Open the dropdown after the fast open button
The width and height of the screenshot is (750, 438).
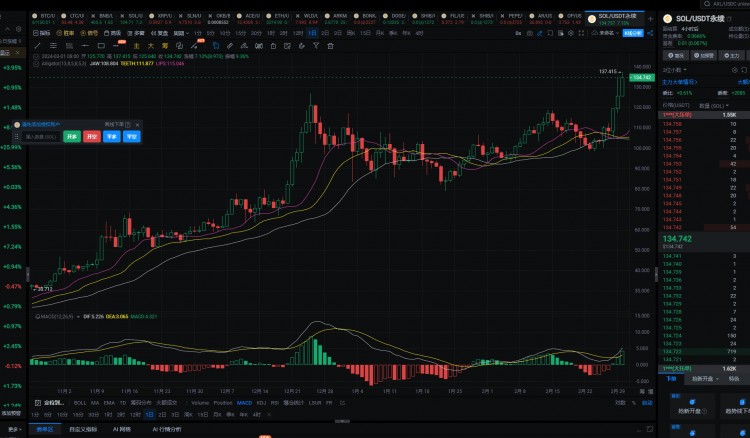pos(717,379)
